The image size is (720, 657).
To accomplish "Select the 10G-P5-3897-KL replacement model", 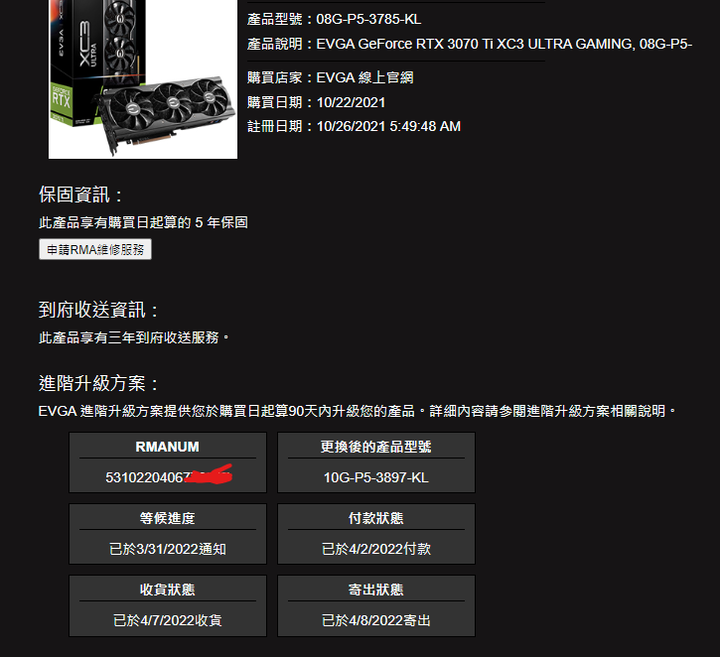I will (x=376, y=477).
